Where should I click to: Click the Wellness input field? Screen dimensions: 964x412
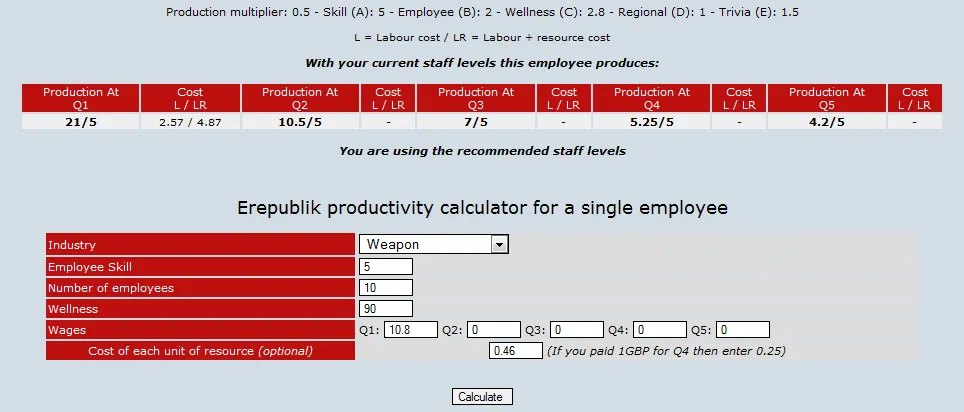pyautogui.click(x=385, y=309)
